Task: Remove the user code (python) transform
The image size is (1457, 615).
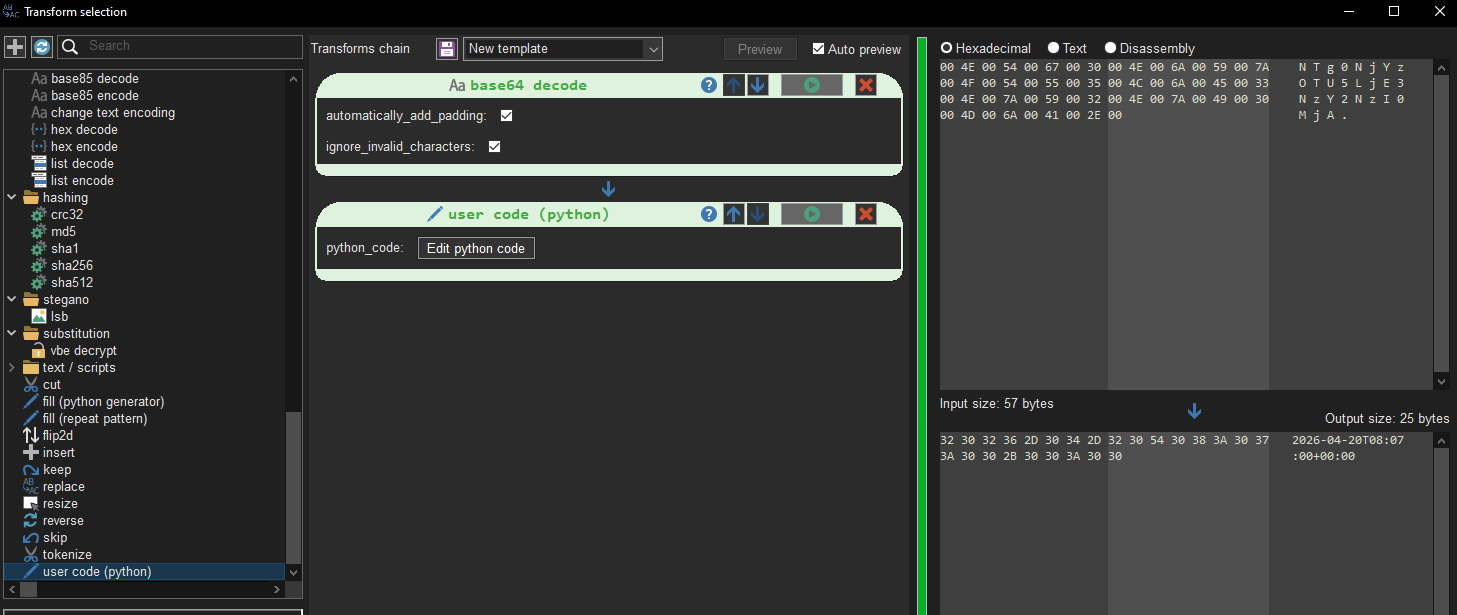Action: (866, 214)
